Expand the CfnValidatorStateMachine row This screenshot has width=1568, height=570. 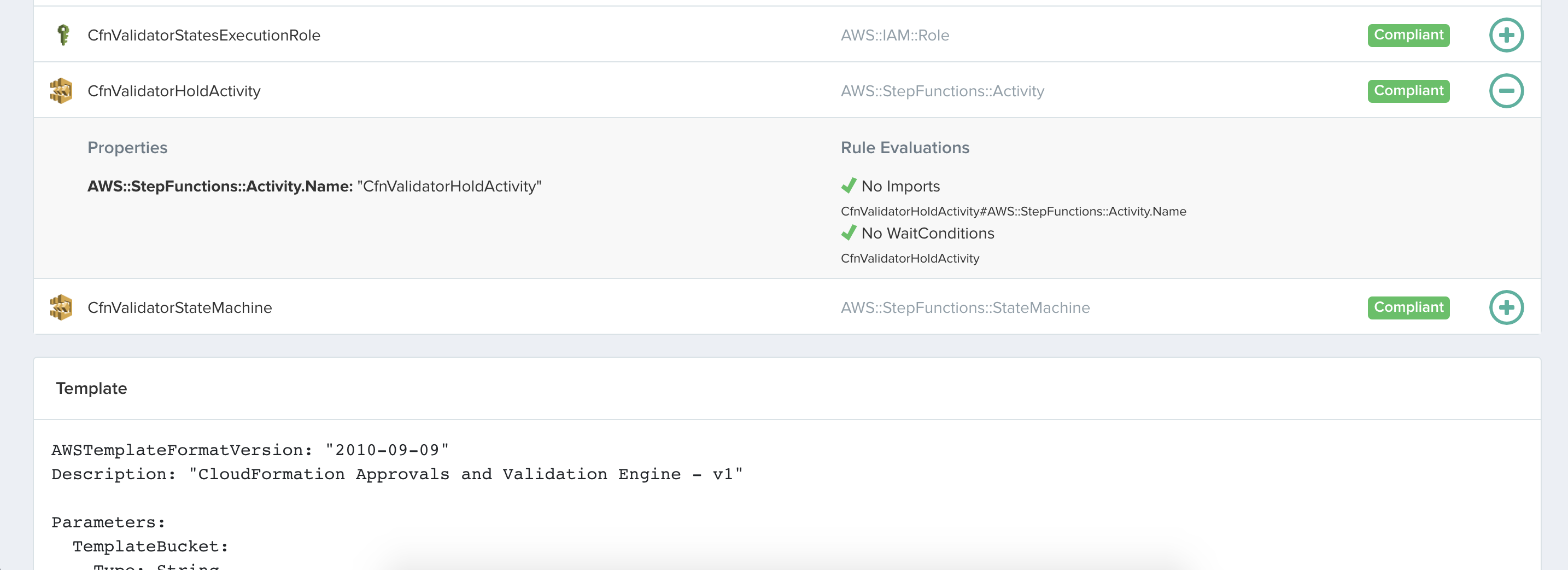tap(1506, 307)
